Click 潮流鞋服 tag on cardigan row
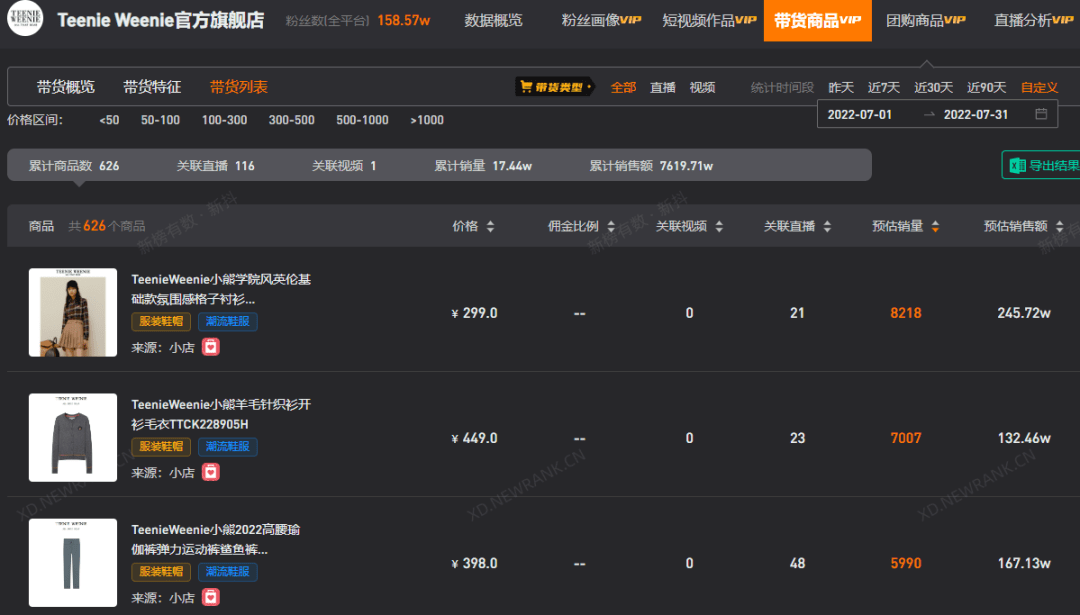The height and width of the screenshot is (615, 1080). pyautogui.click(x=228, y=447)
